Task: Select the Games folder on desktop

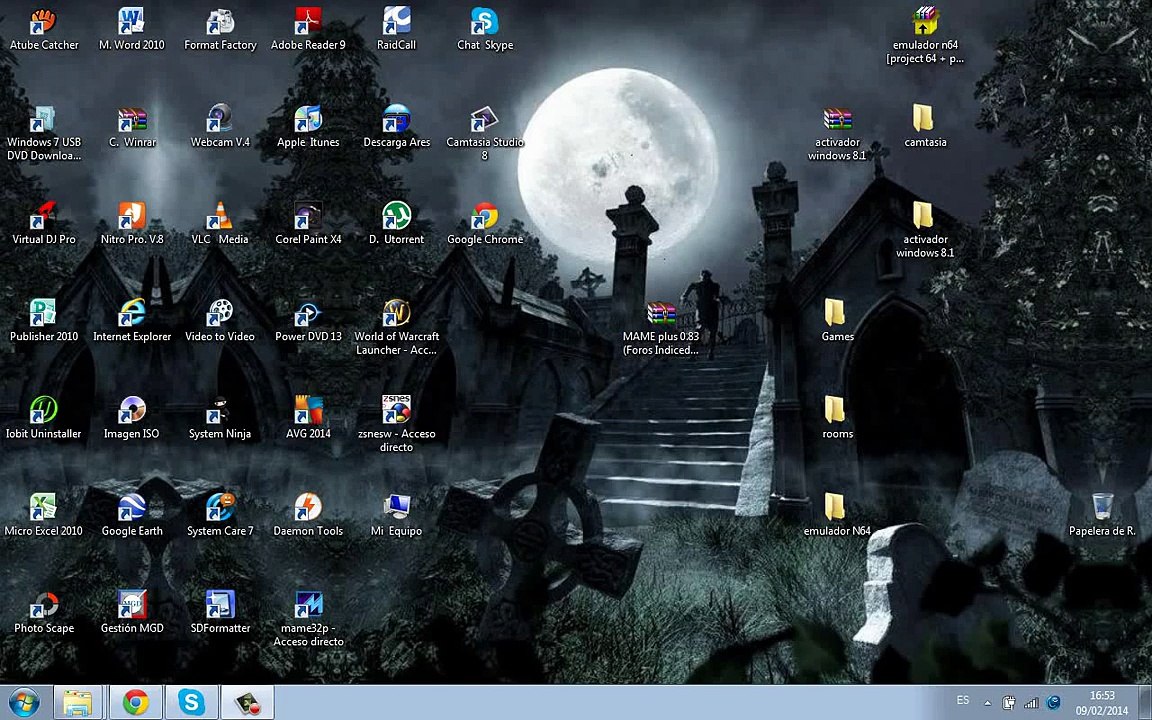Action: click(x=837, y=316)
